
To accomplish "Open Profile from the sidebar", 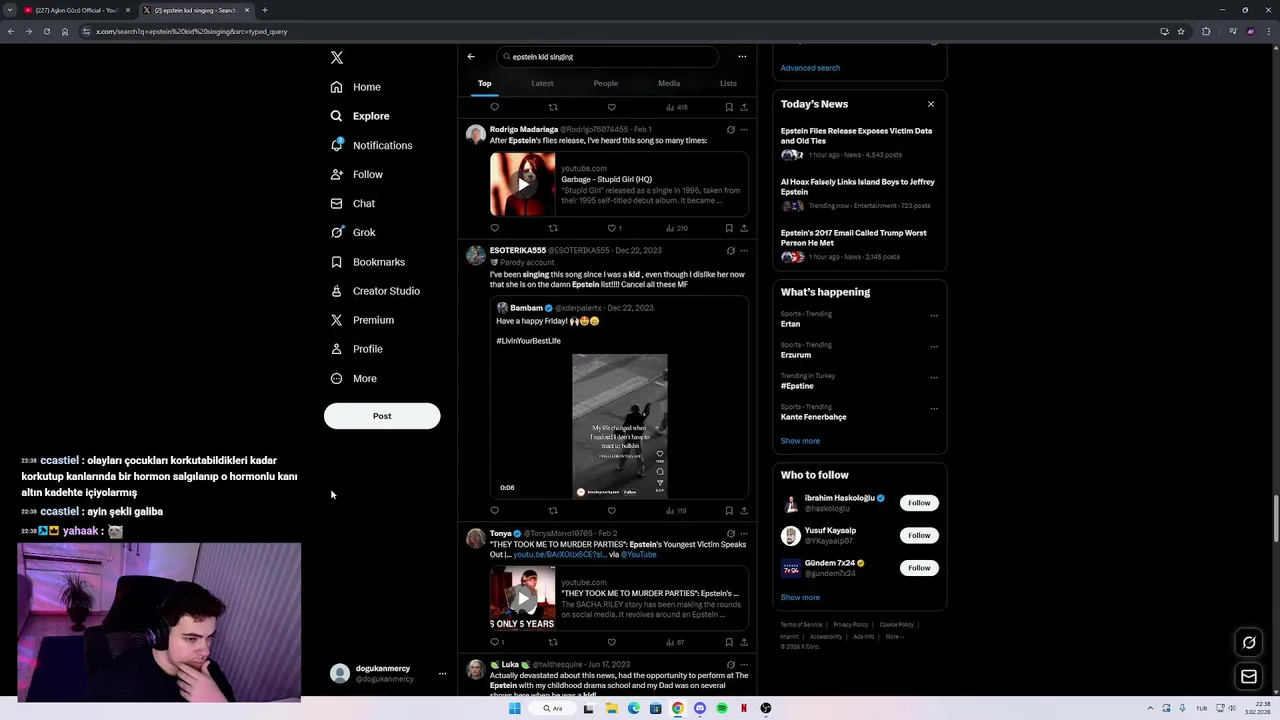I will pos(357,349).
